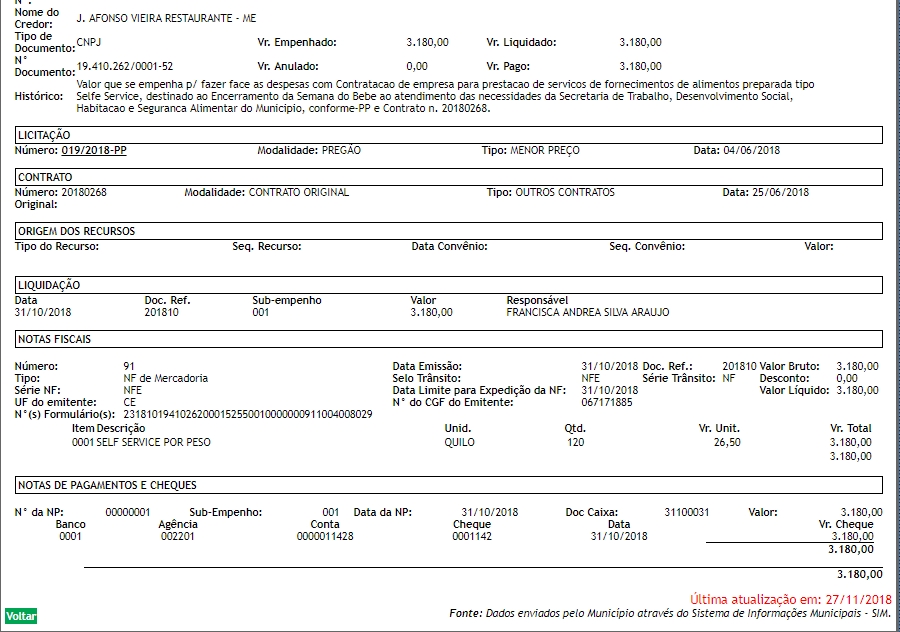Click UF do emitente value CE

(x=130, y=402)
